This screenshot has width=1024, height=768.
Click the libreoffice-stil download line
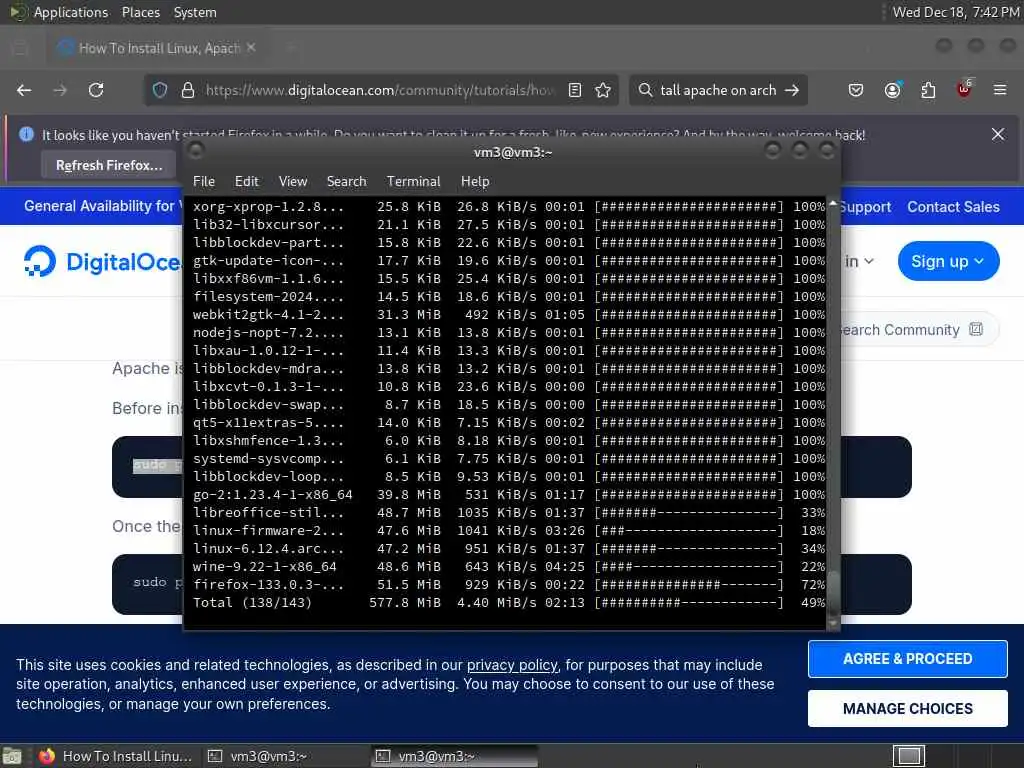(509, 513)
